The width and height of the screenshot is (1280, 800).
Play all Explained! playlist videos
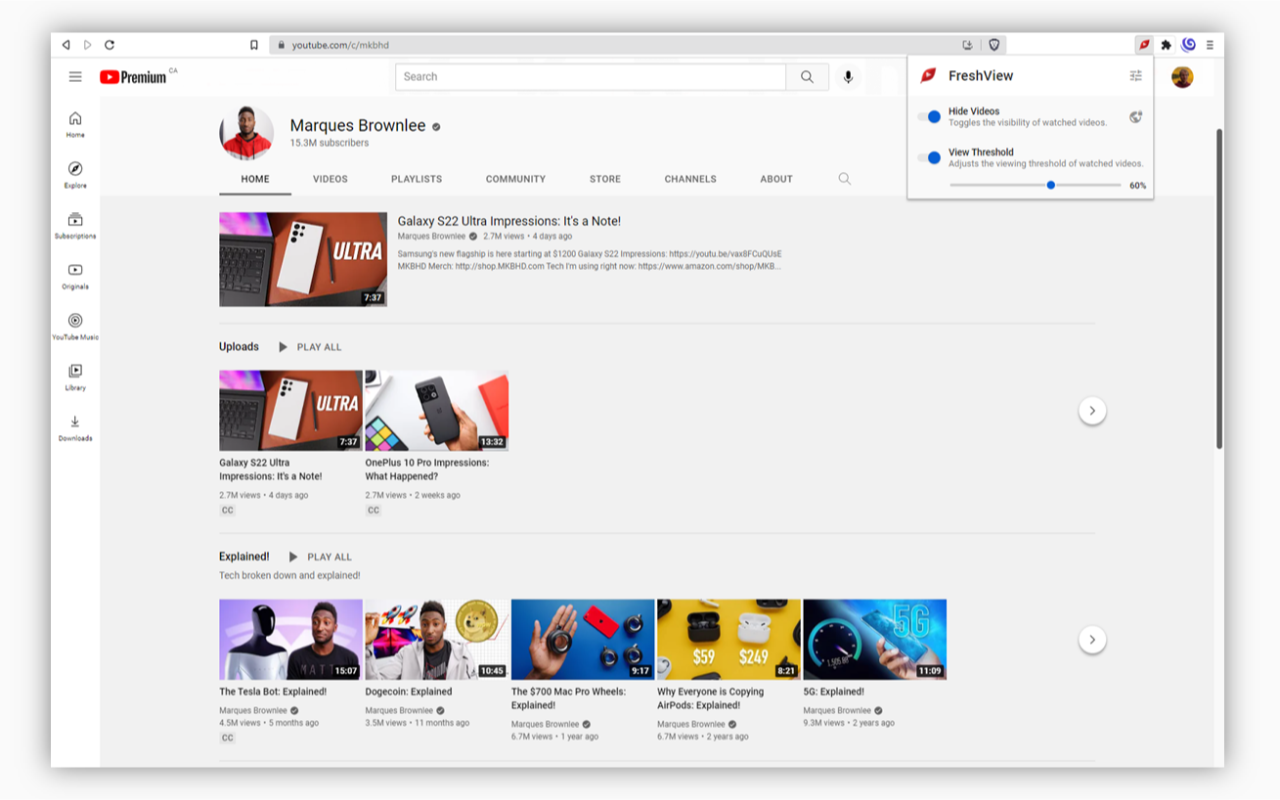click(x=320, y=557)
